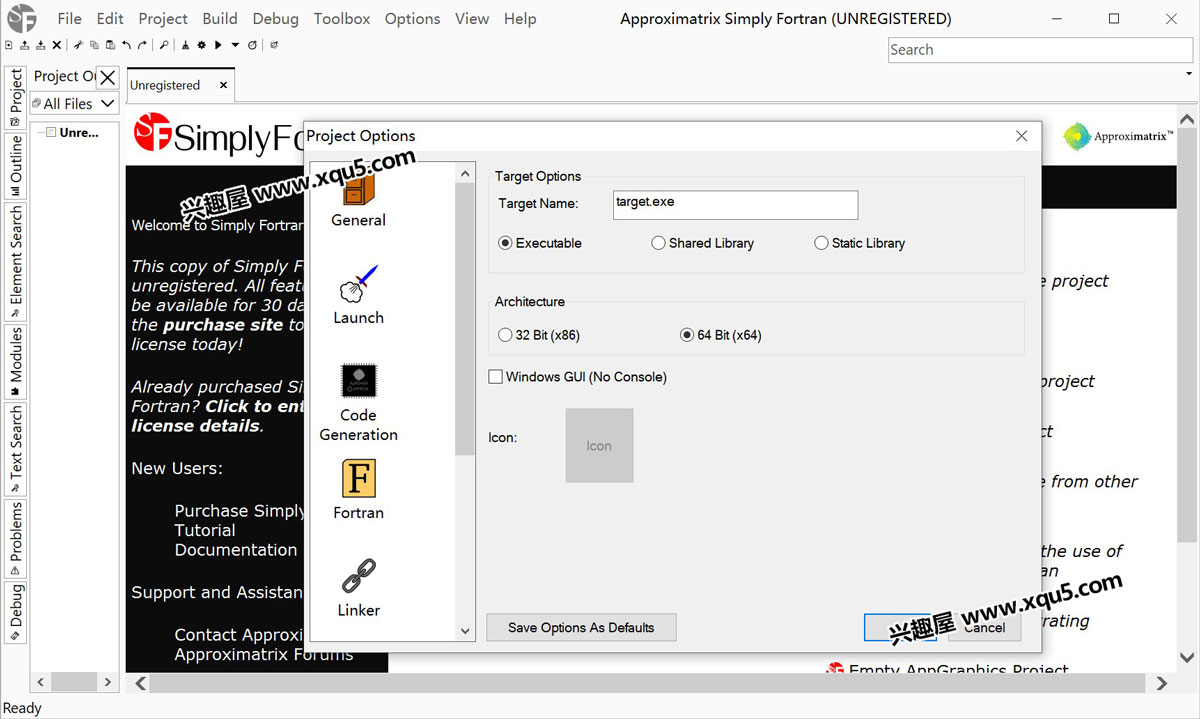Click the Cut scissors toolbar icon
Screen dimensions: 1200x719
point(79,45)
